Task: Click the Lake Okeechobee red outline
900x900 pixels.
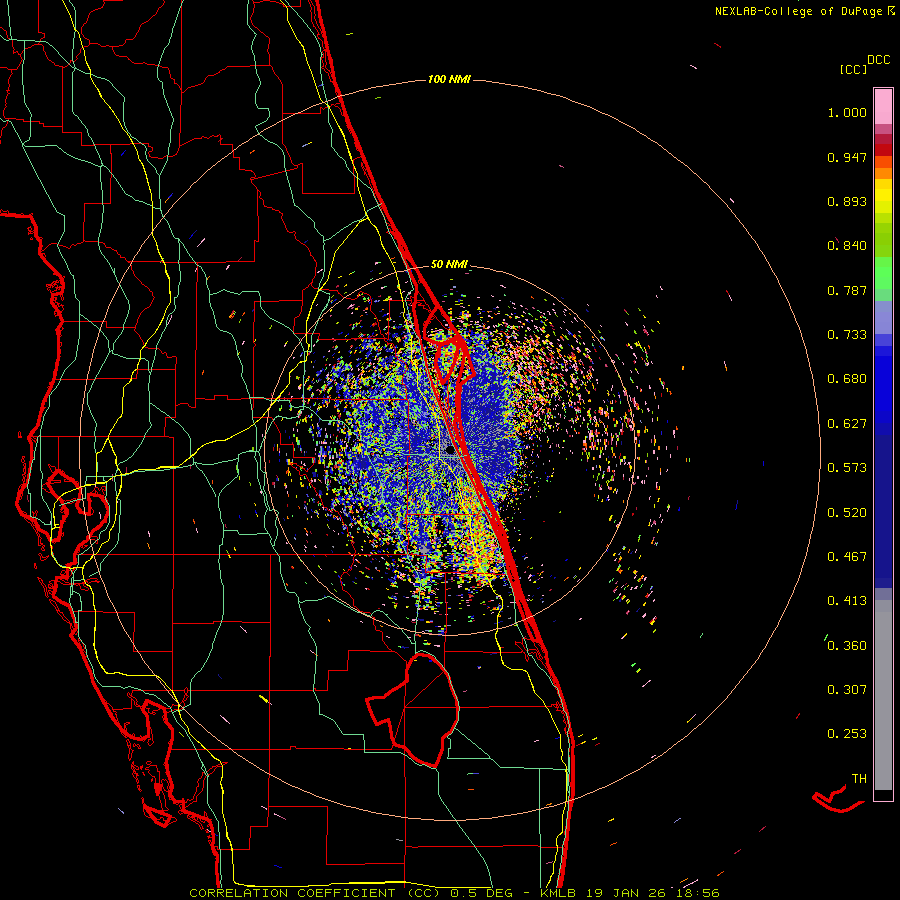Action: point(413,710)
